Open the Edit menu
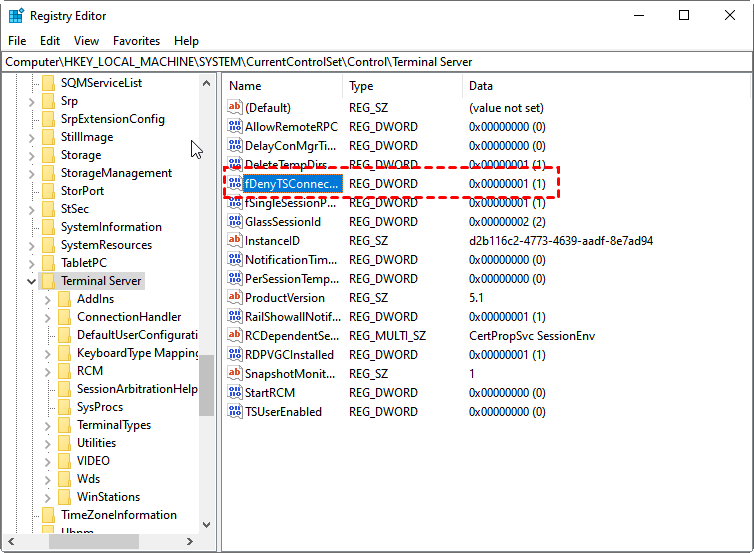 coord(50,41)
